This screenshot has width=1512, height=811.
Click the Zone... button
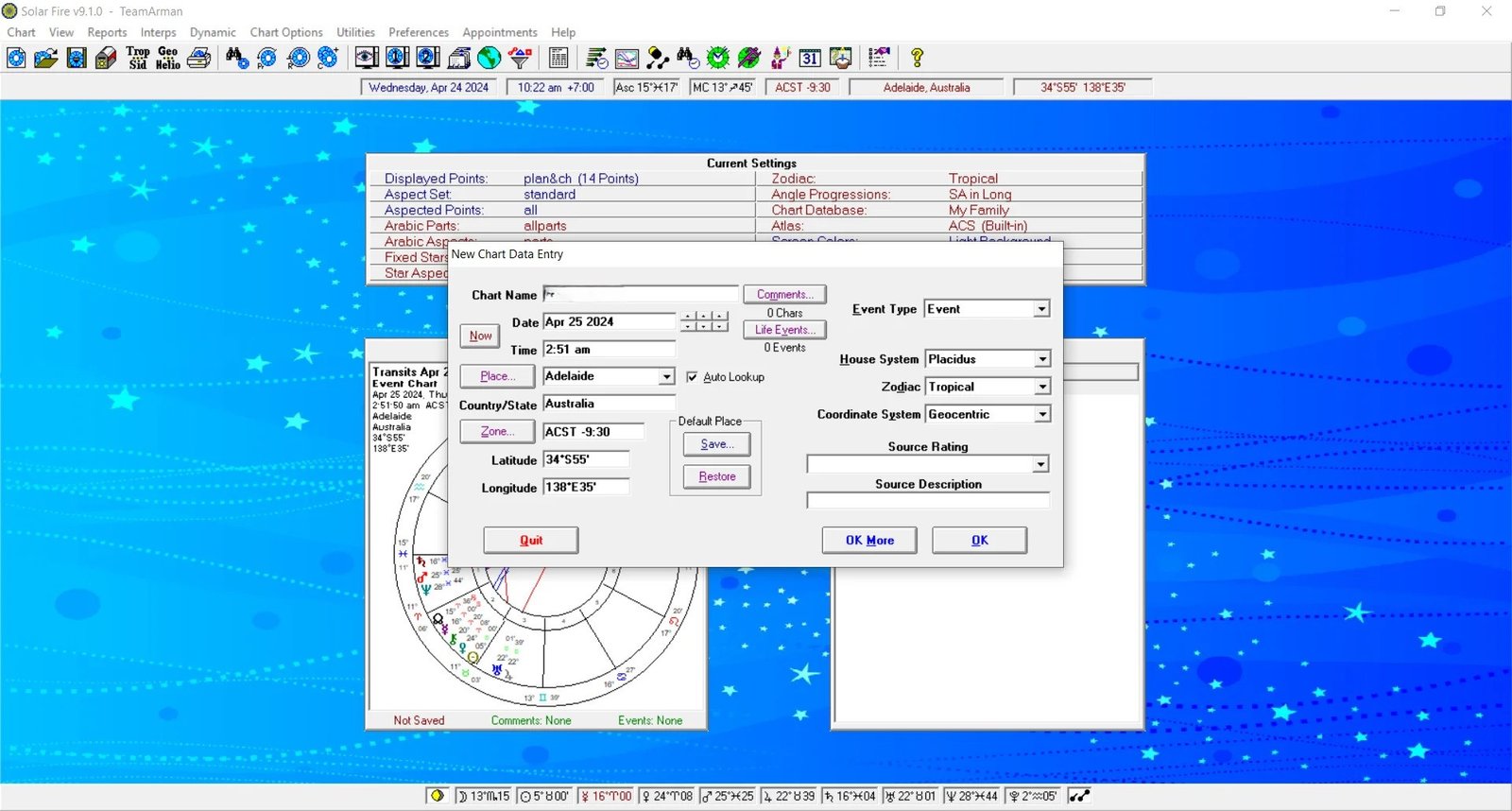[x=497, y=432]
